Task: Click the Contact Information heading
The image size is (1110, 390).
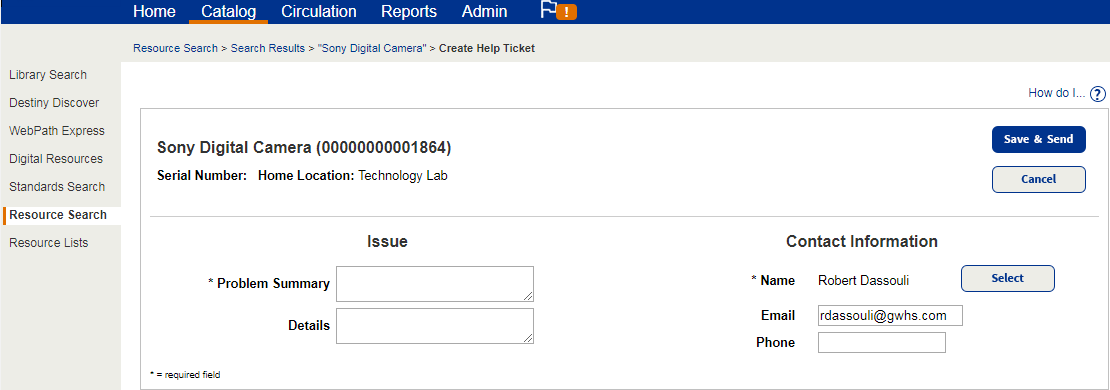Action: pyautogui.click(x=862, y=241)
